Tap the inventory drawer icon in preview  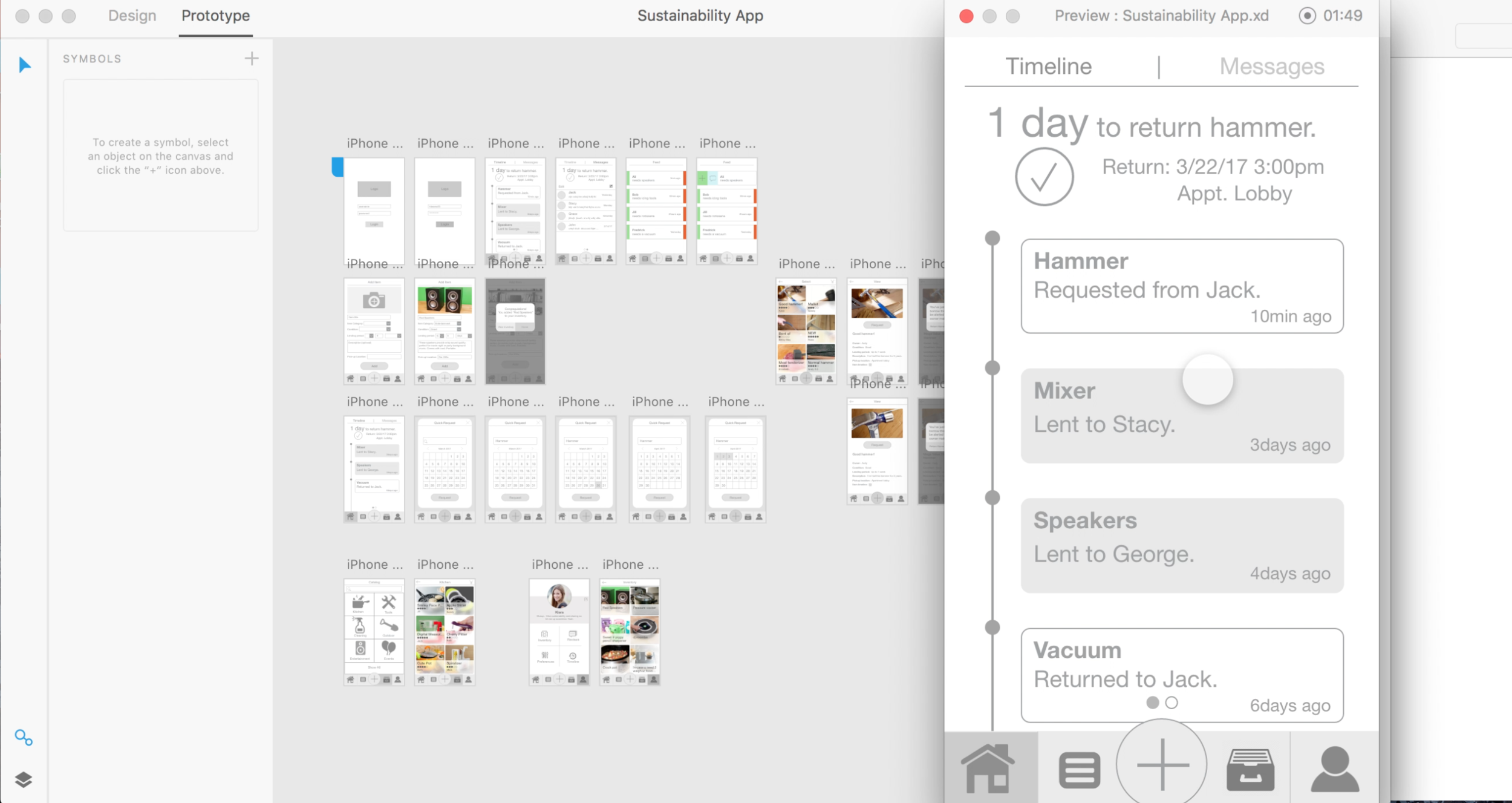click(1250, 770)
